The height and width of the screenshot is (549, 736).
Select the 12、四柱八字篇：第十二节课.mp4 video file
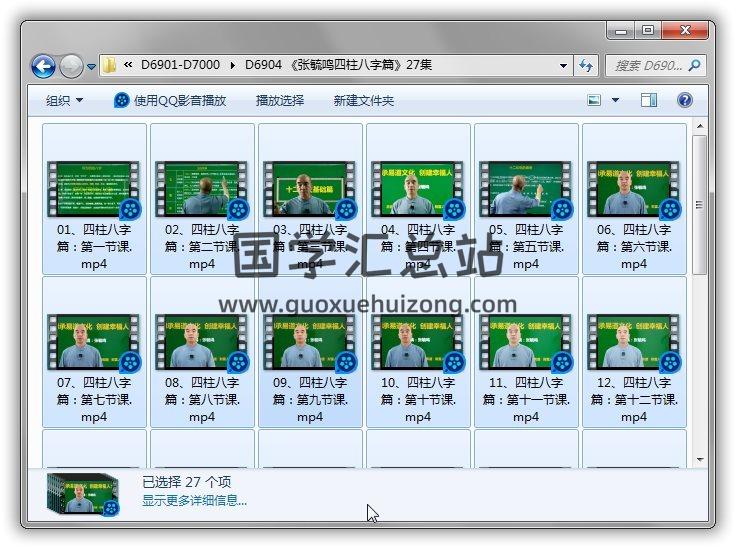point(634,343)
